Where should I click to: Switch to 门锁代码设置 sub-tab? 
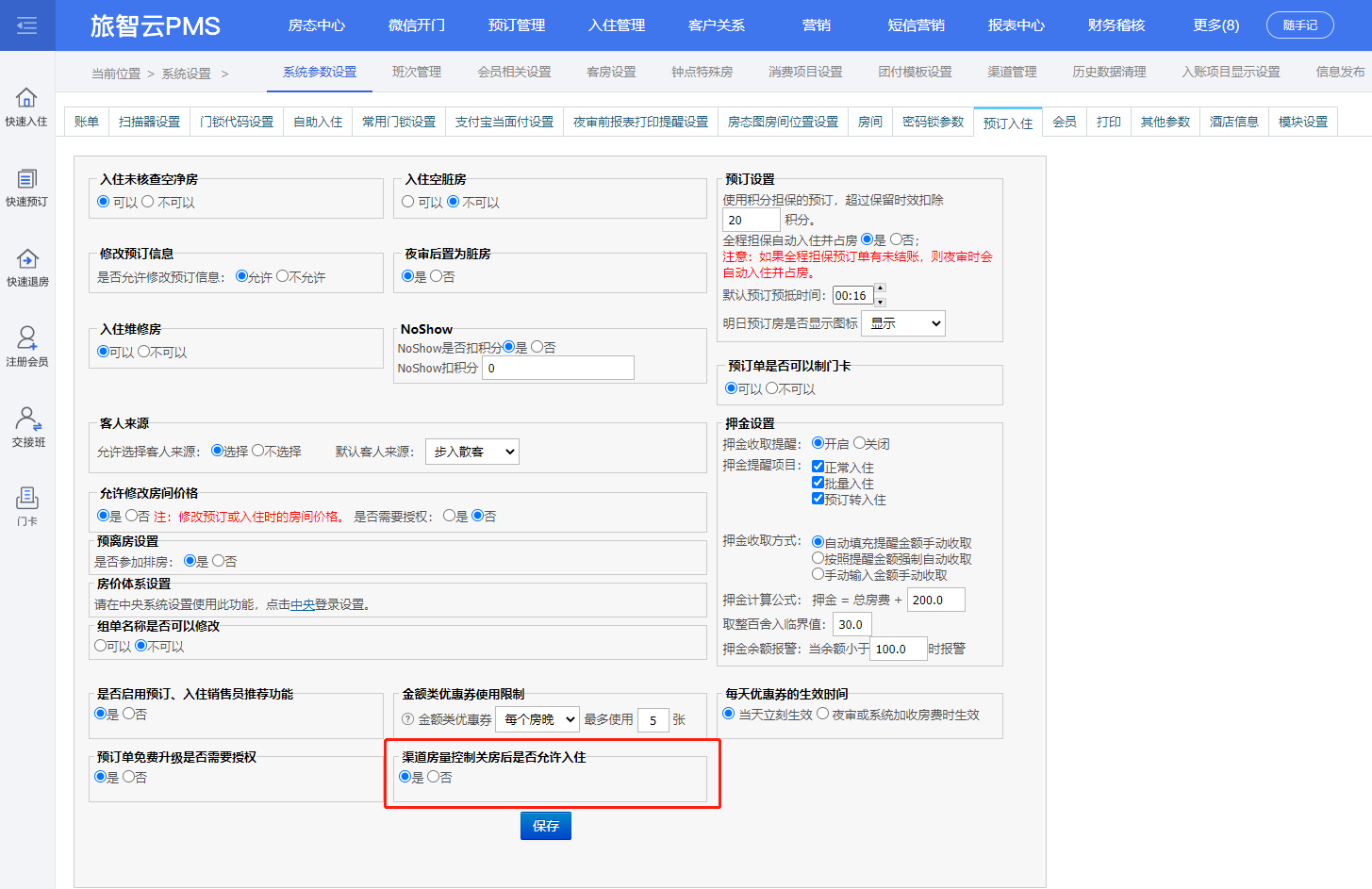[237, 122]
